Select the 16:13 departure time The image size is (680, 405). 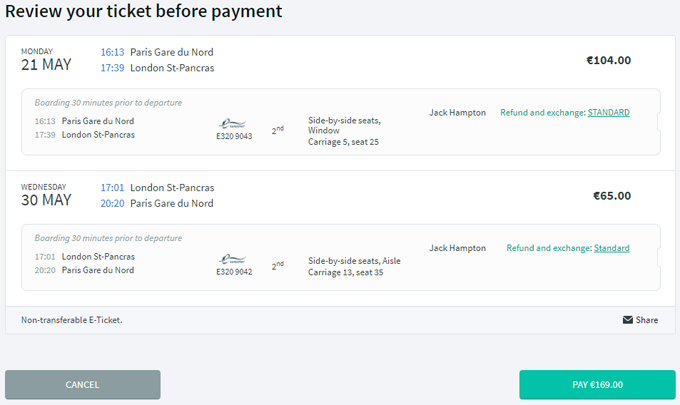point(112,52)
